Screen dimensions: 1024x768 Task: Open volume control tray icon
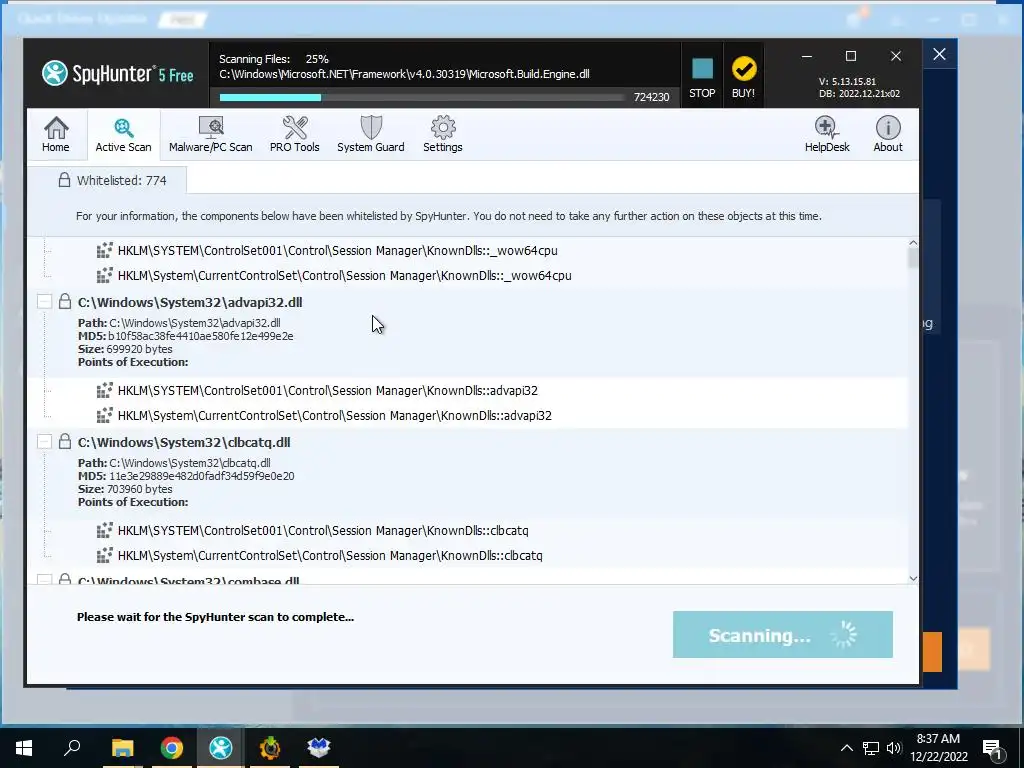tap(894, 748)
